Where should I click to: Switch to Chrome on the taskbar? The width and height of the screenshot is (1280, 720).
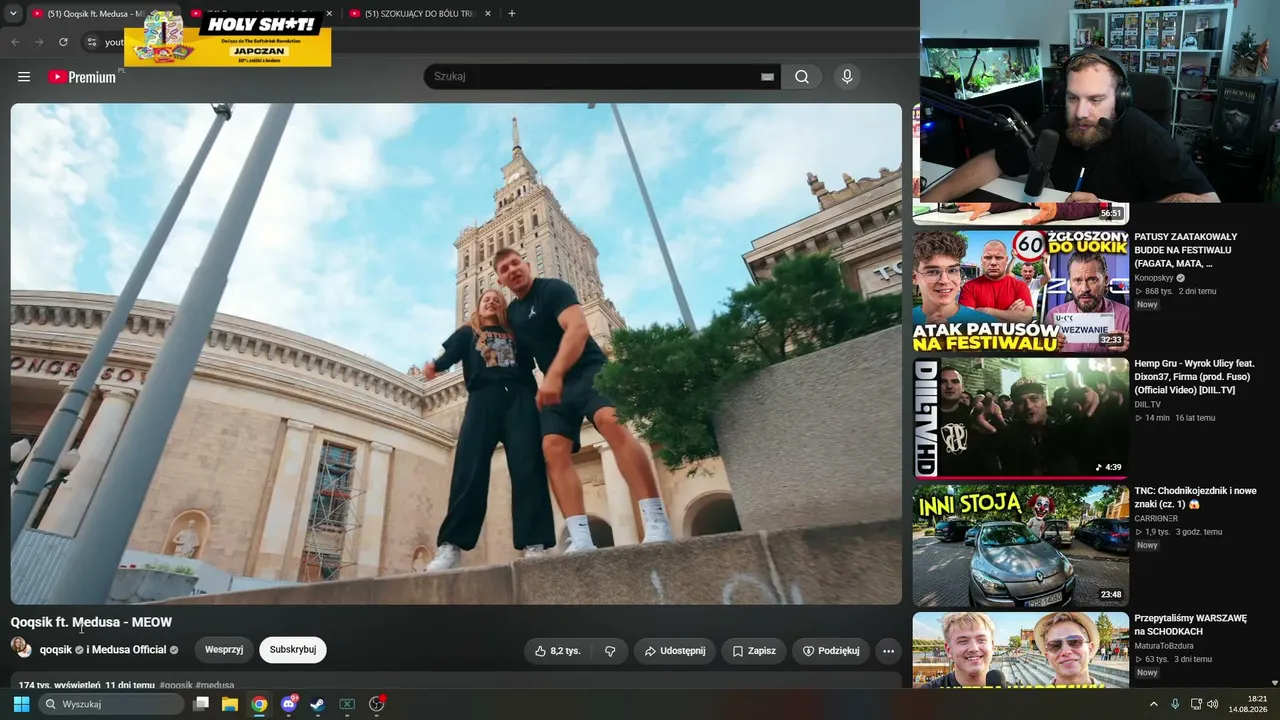click(x=259, y=704)
